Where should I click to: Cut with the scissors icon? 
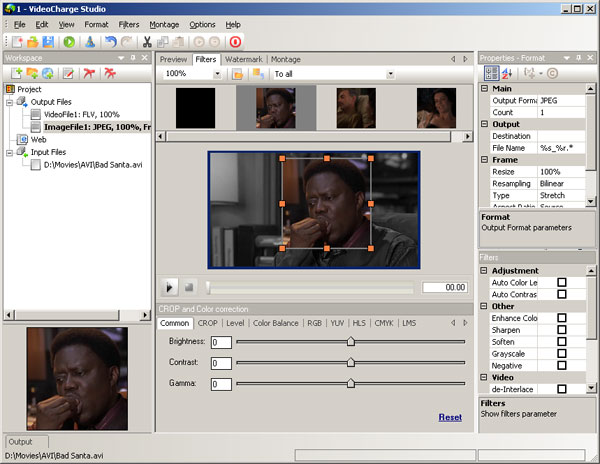coord(147,42)
